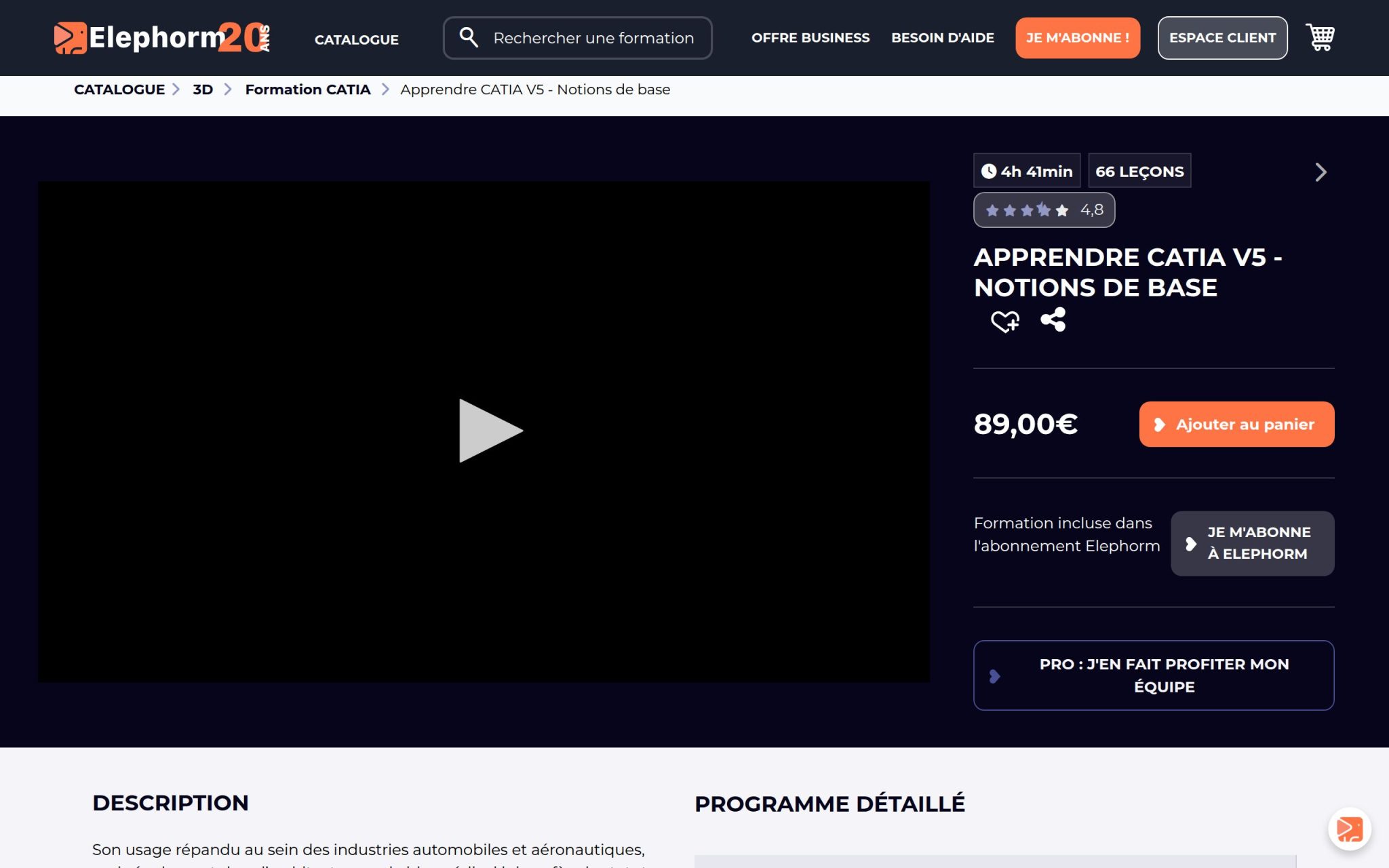
Task: Open ESPACE CLIENT
Action: [x=1222, y=38]
